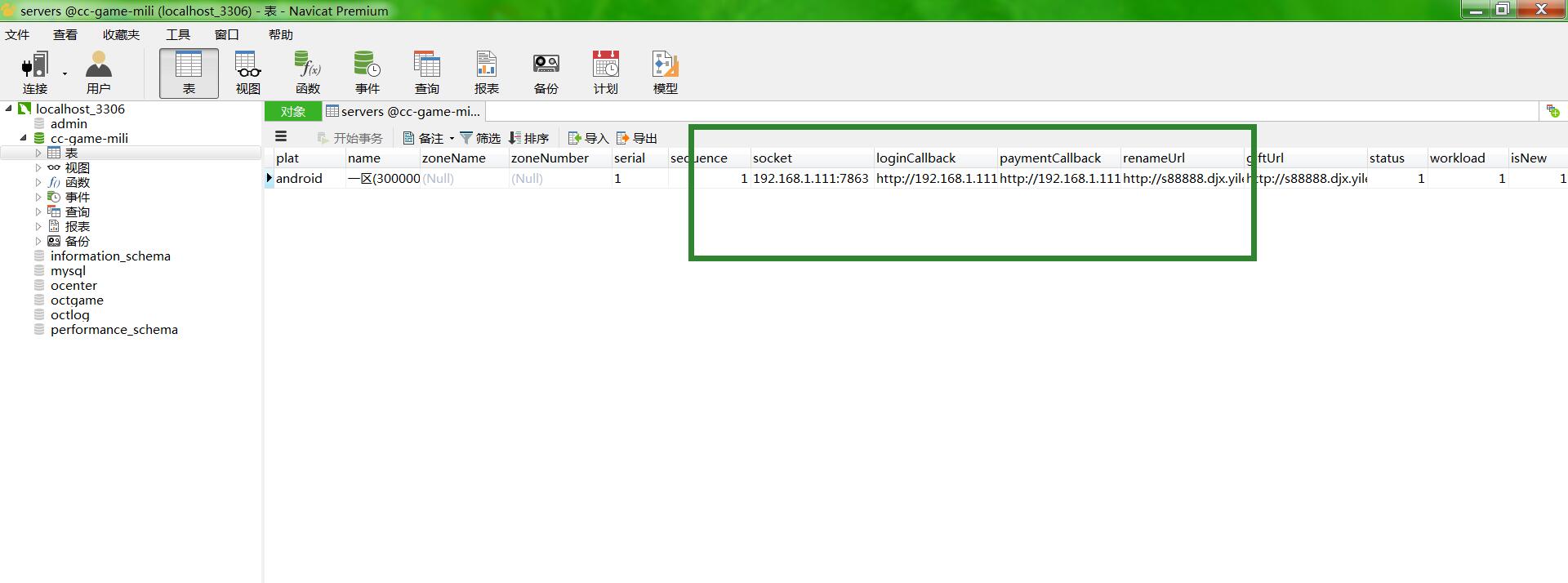Select the octgame database in sidebar
The image size is (1568, 583).
tap(77, 300)
